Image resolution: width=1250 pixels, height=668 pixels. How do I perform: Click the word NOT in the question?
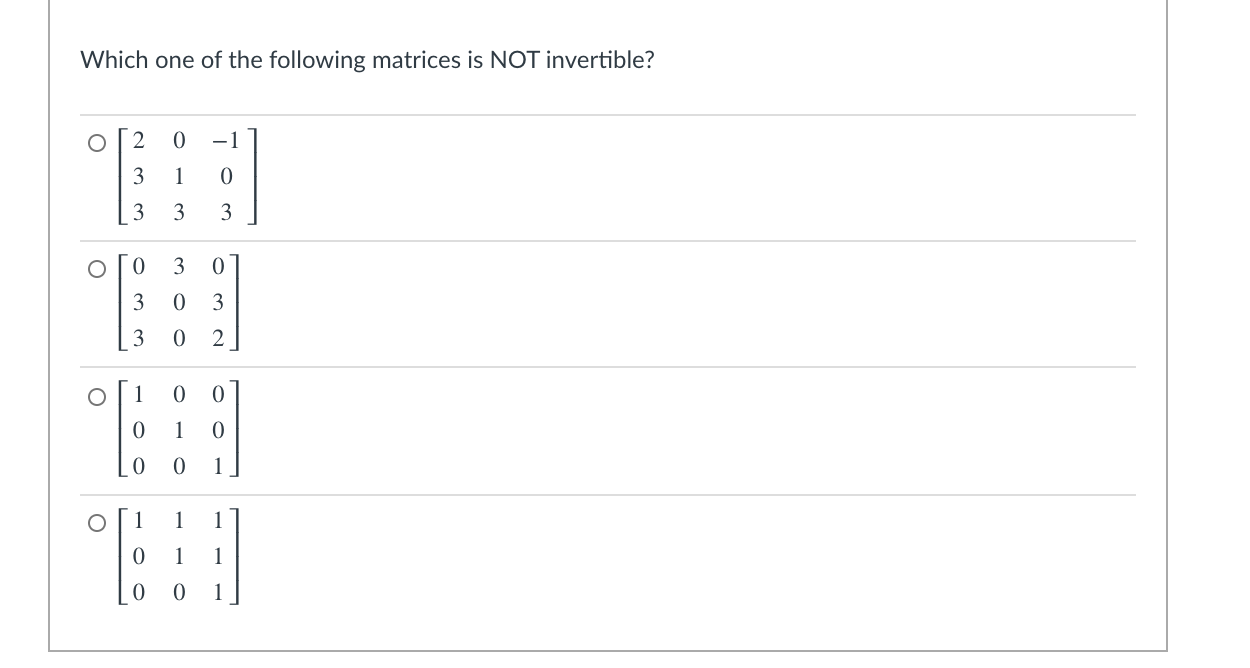(511, 60)
